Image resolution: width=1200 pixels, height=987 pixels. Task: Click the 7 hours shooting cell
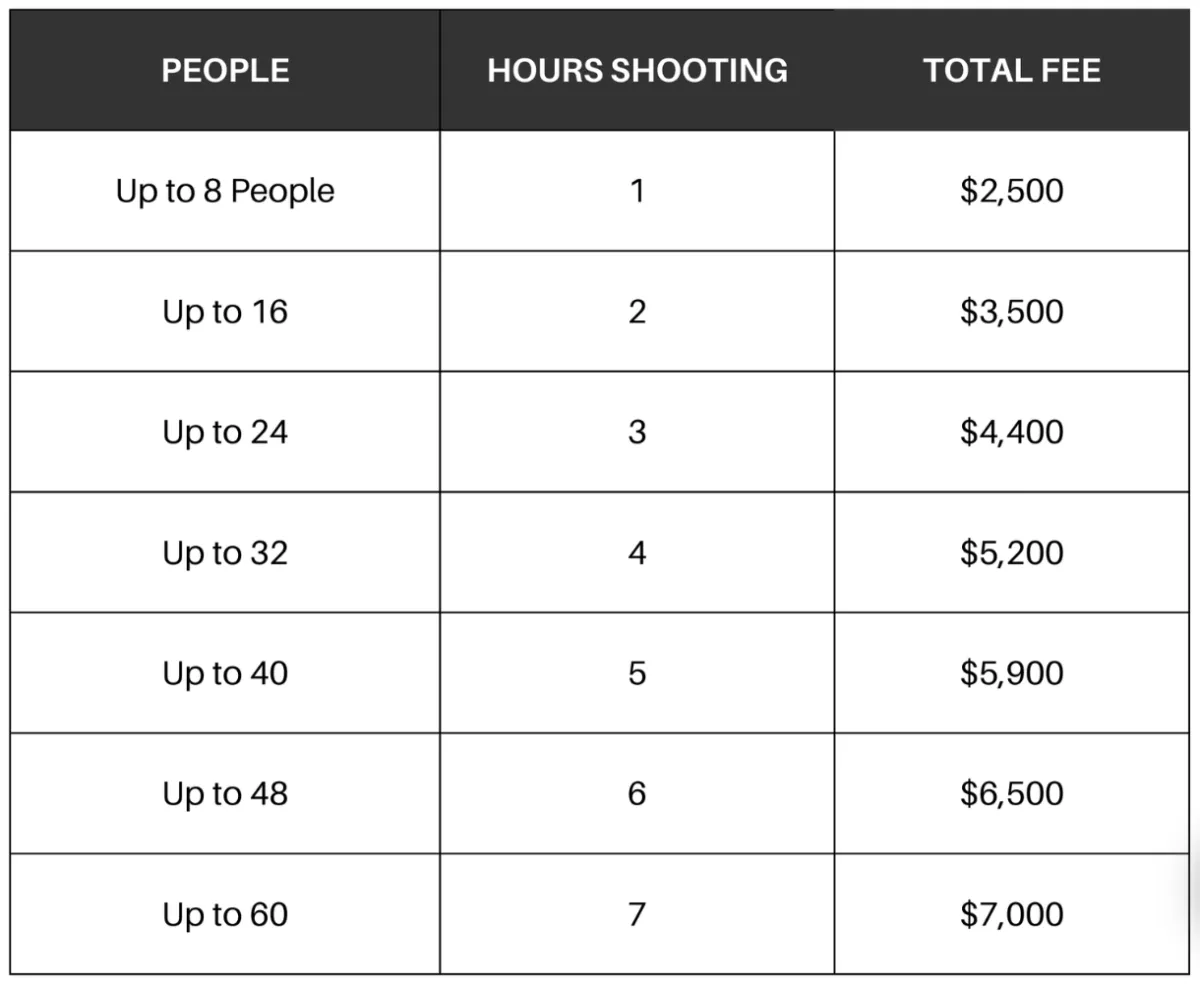point(637,914)
